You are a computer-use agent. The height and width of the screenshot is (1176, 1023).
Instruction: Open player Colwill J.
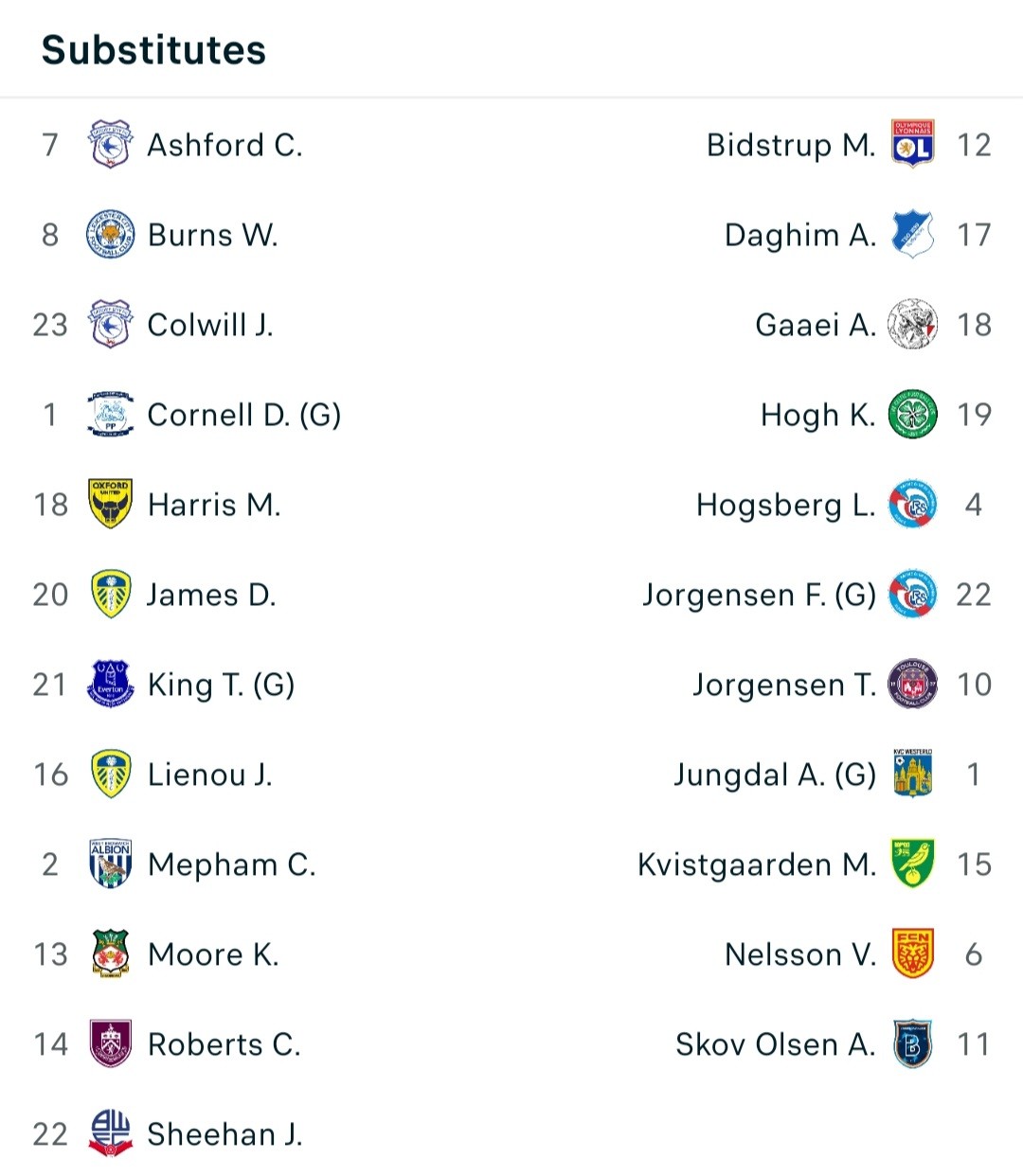[x=210, y=325]
